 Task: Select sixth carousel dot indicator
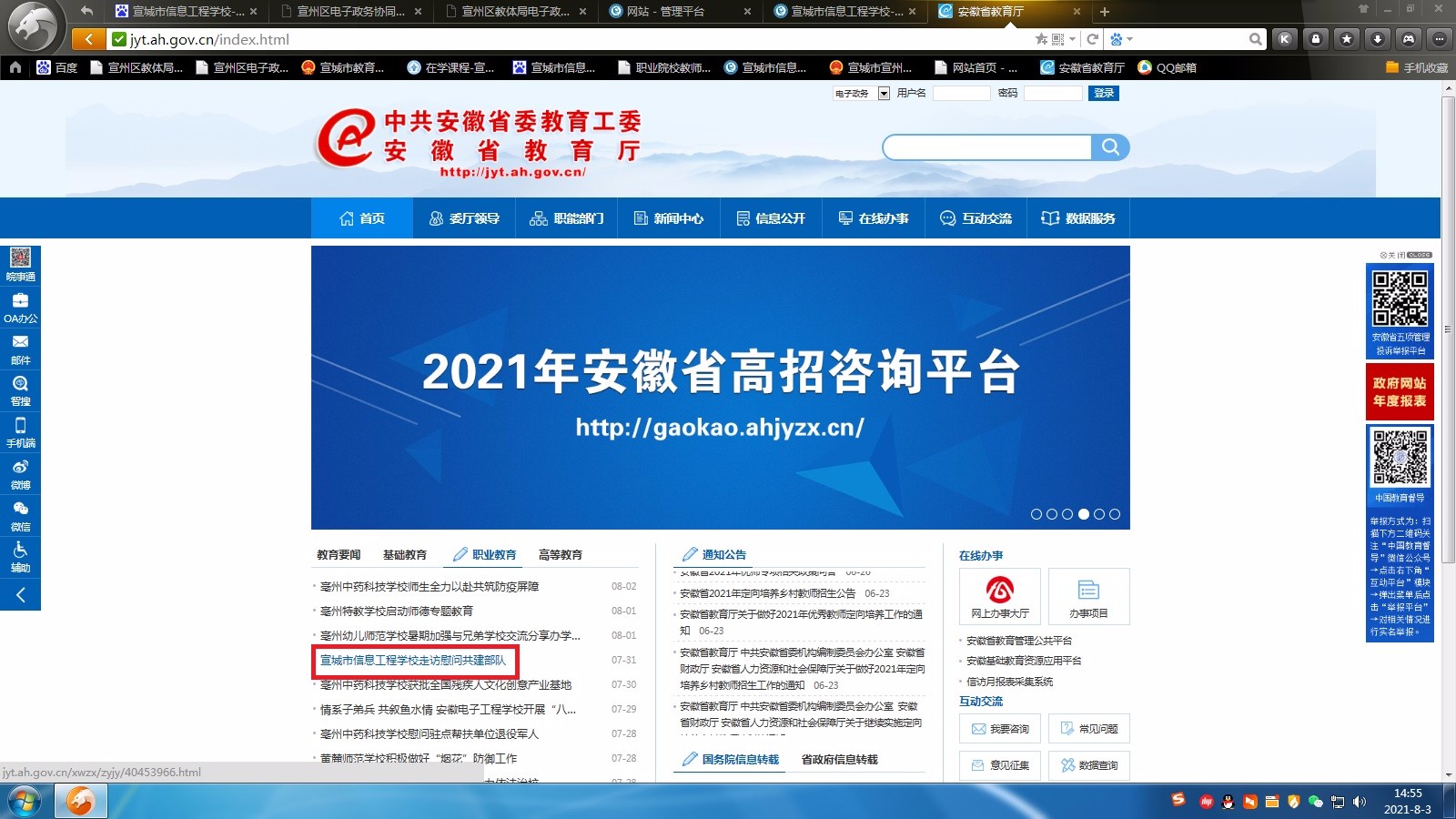click(x=1115, y=514)
